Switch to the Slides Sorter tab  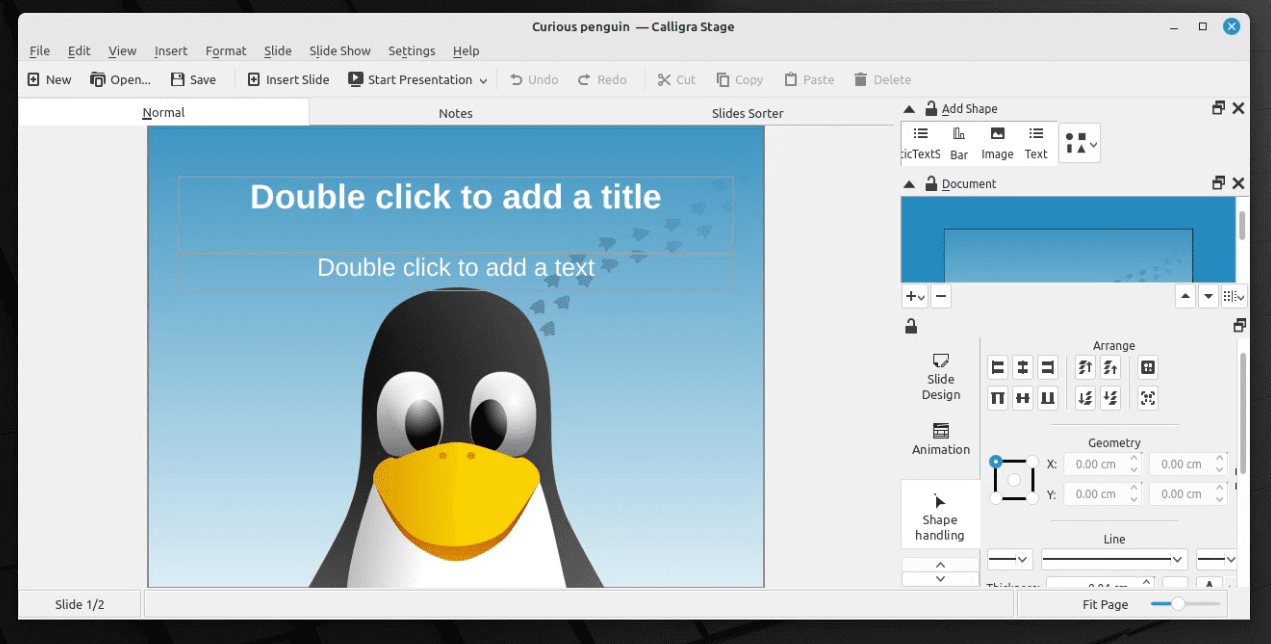coord(747,113)
